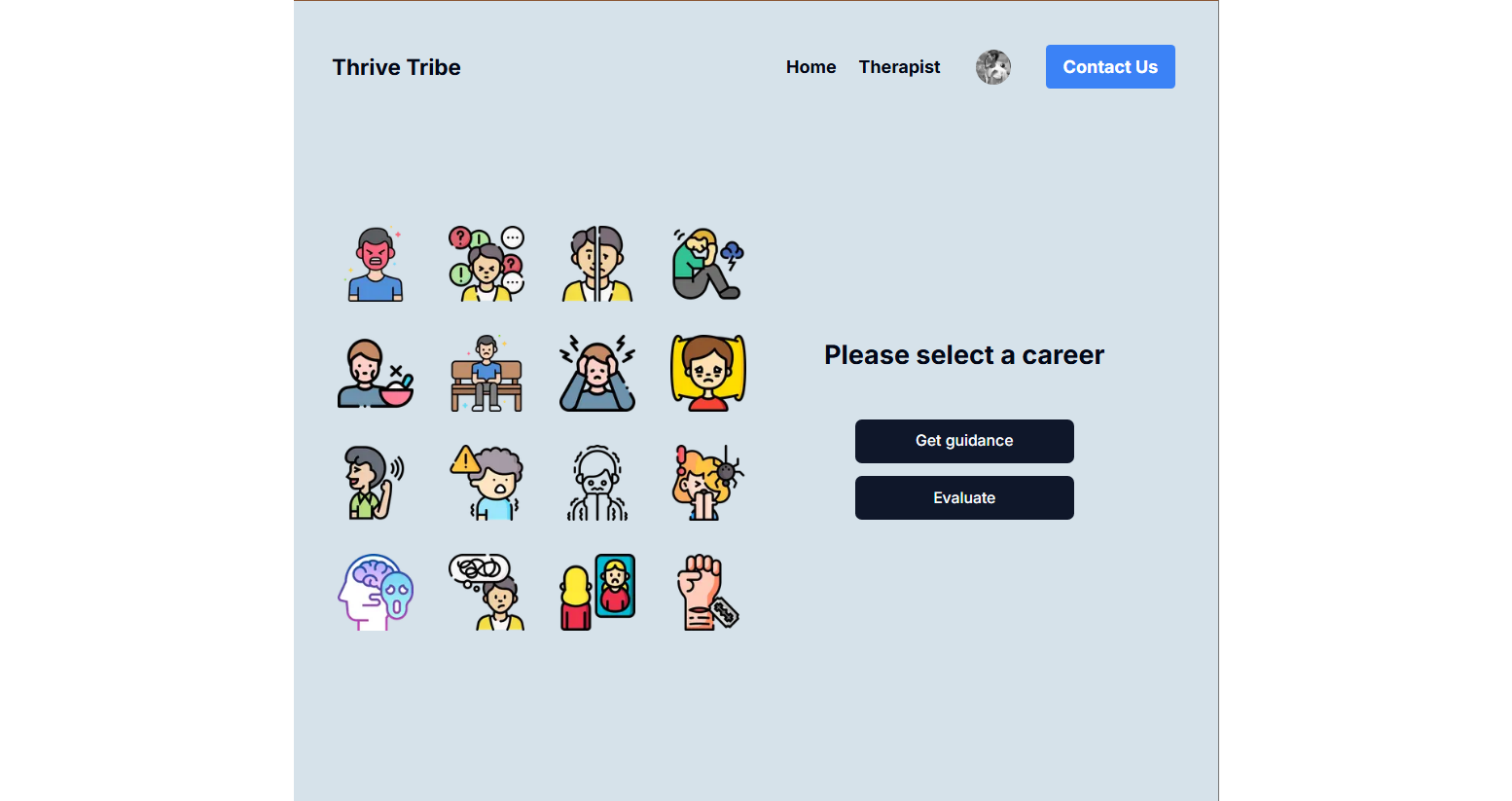Viewport: 1512px width, 801px height.
Task: Go to the Home page
Action: [x=811, y=67]
